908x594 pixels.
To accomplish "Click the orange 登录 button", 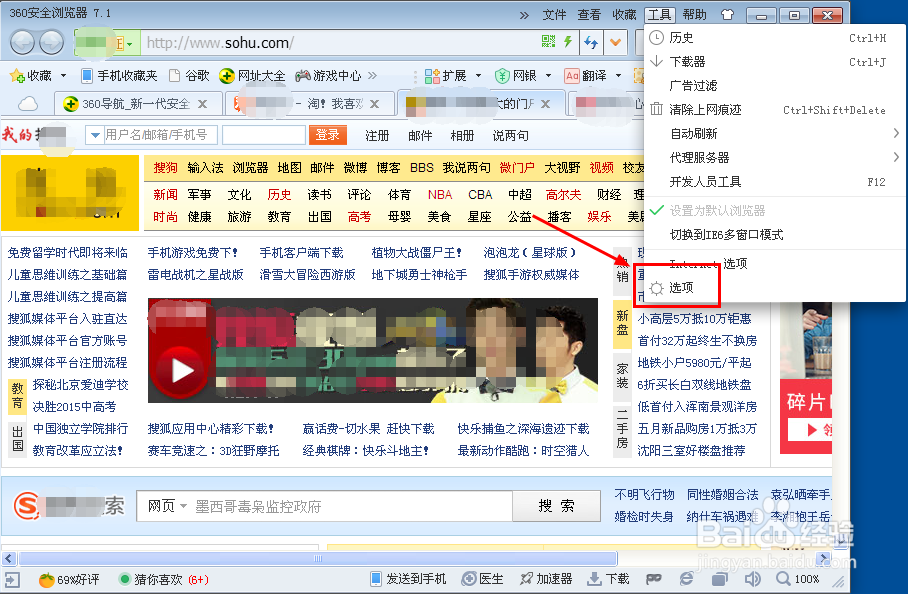I will [x=328, y=135].
